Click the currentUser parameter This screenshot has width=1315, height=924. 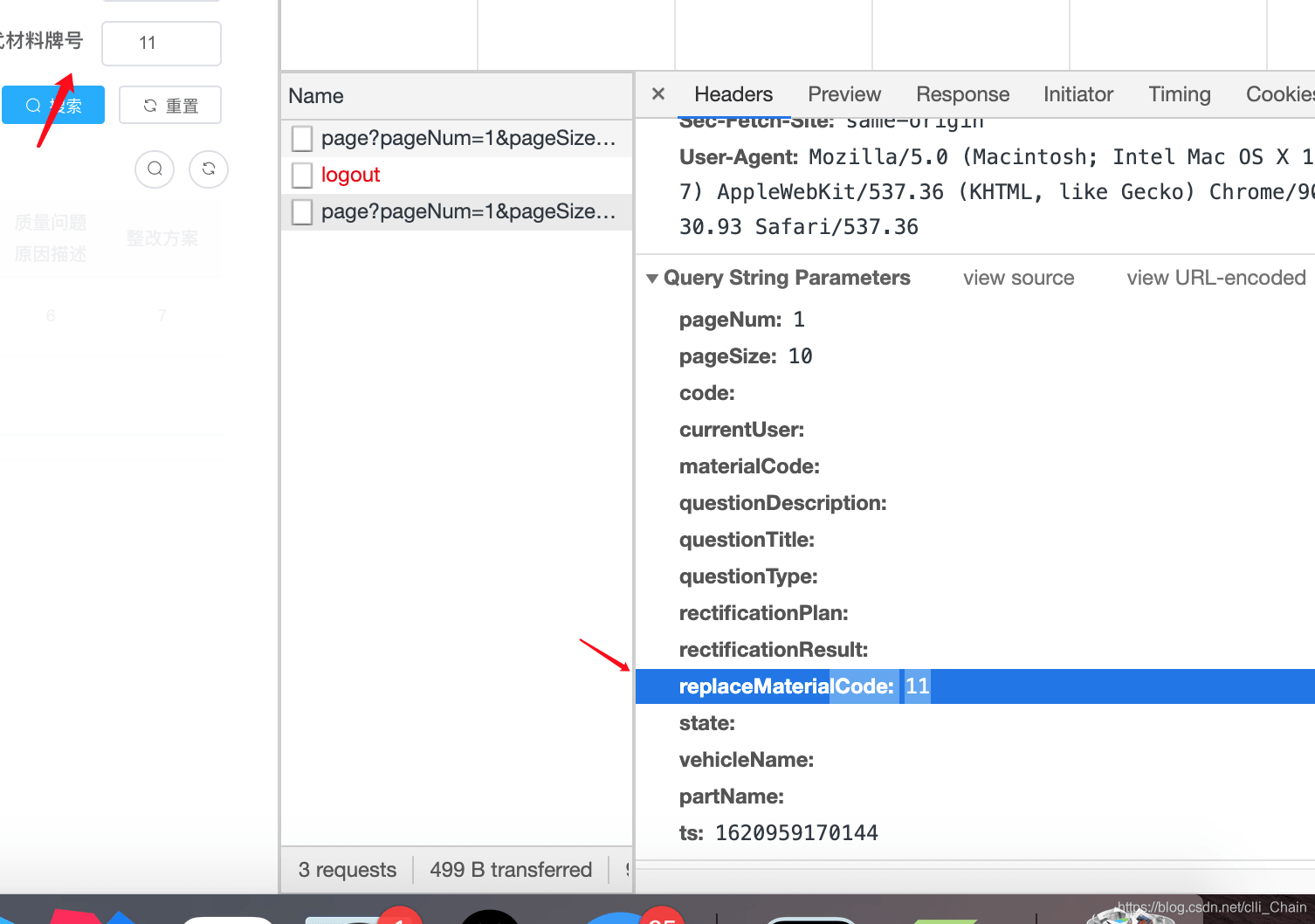741,430
